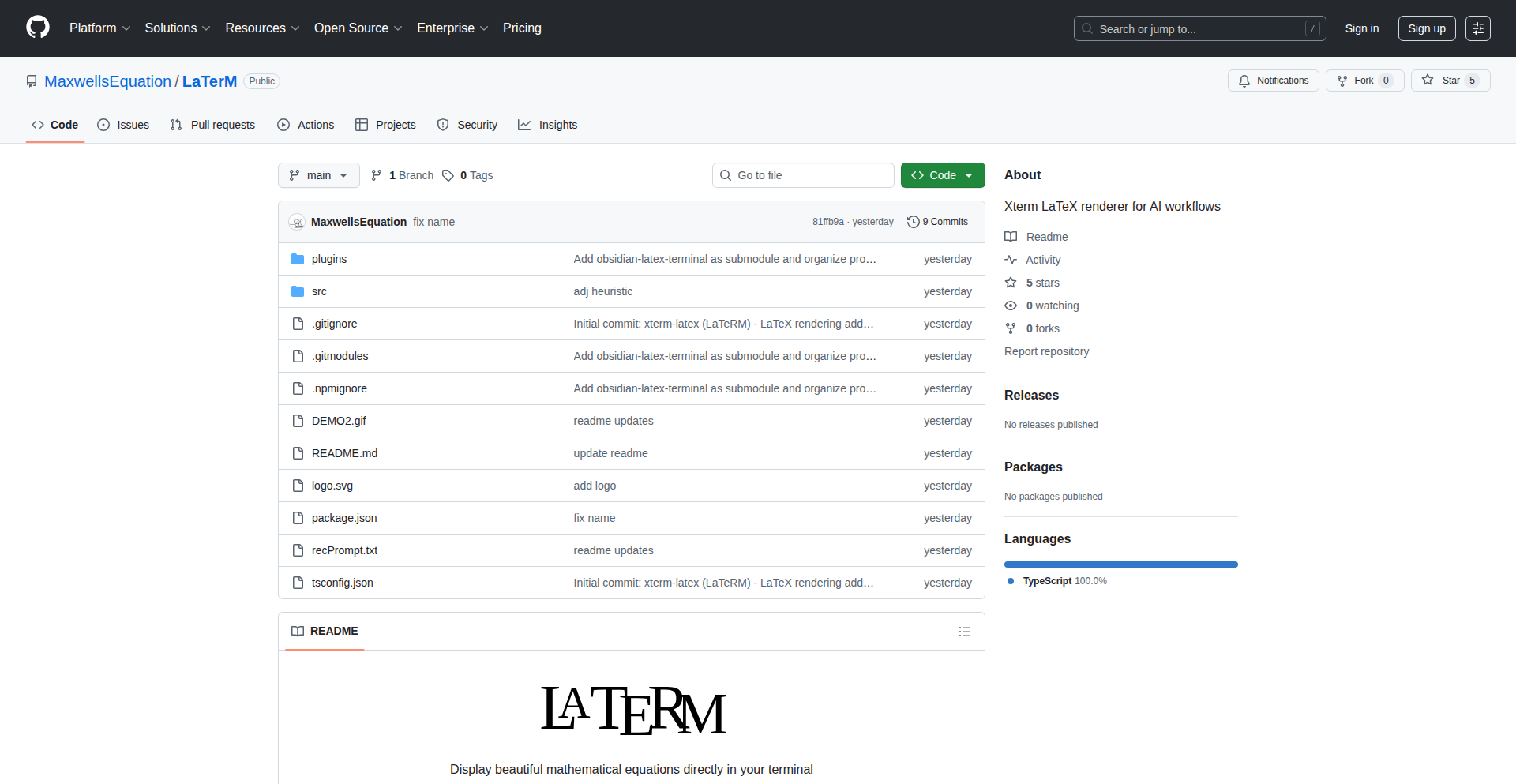Click the Report repository link
Screen dimensions: 1516x784
1046,351
